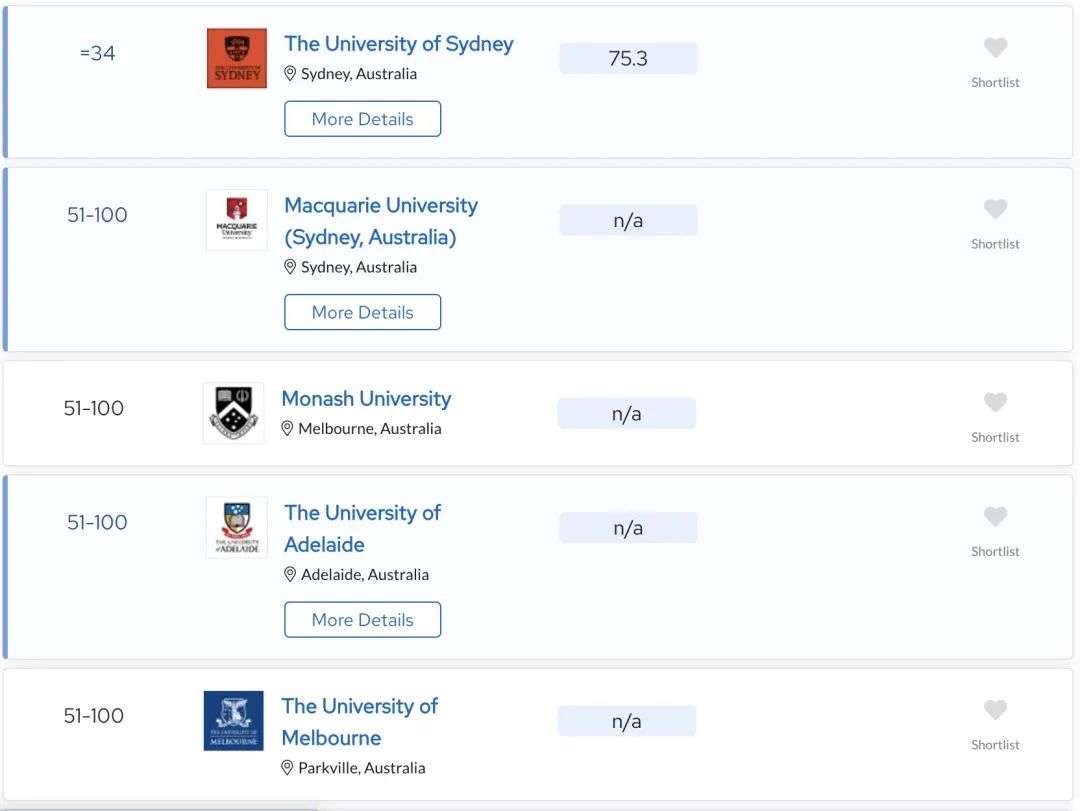Viewport: 1080px width, 811px height.
Task: Open the Monash University title link
Action: point(366,398)
